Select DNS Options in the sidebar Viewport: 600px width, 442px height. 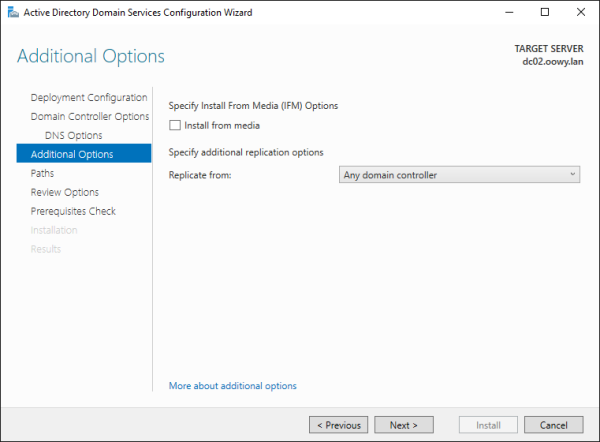(73, 135)
